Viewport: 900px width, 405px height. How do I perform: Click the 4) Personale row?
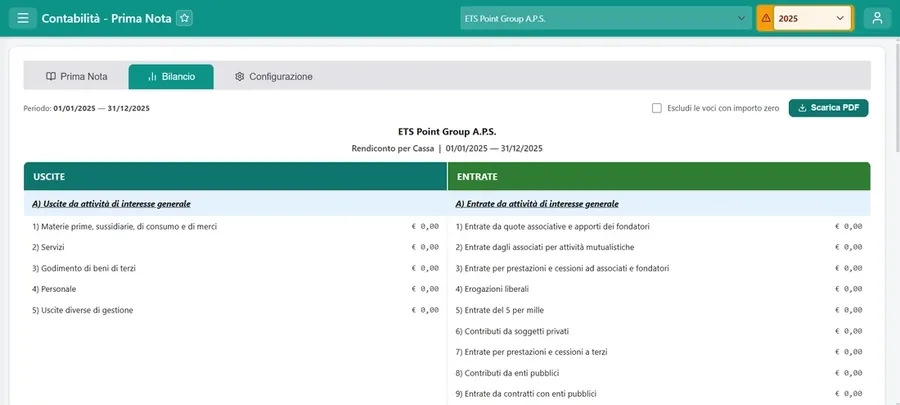pyautogui.click(x=235, y=289)
